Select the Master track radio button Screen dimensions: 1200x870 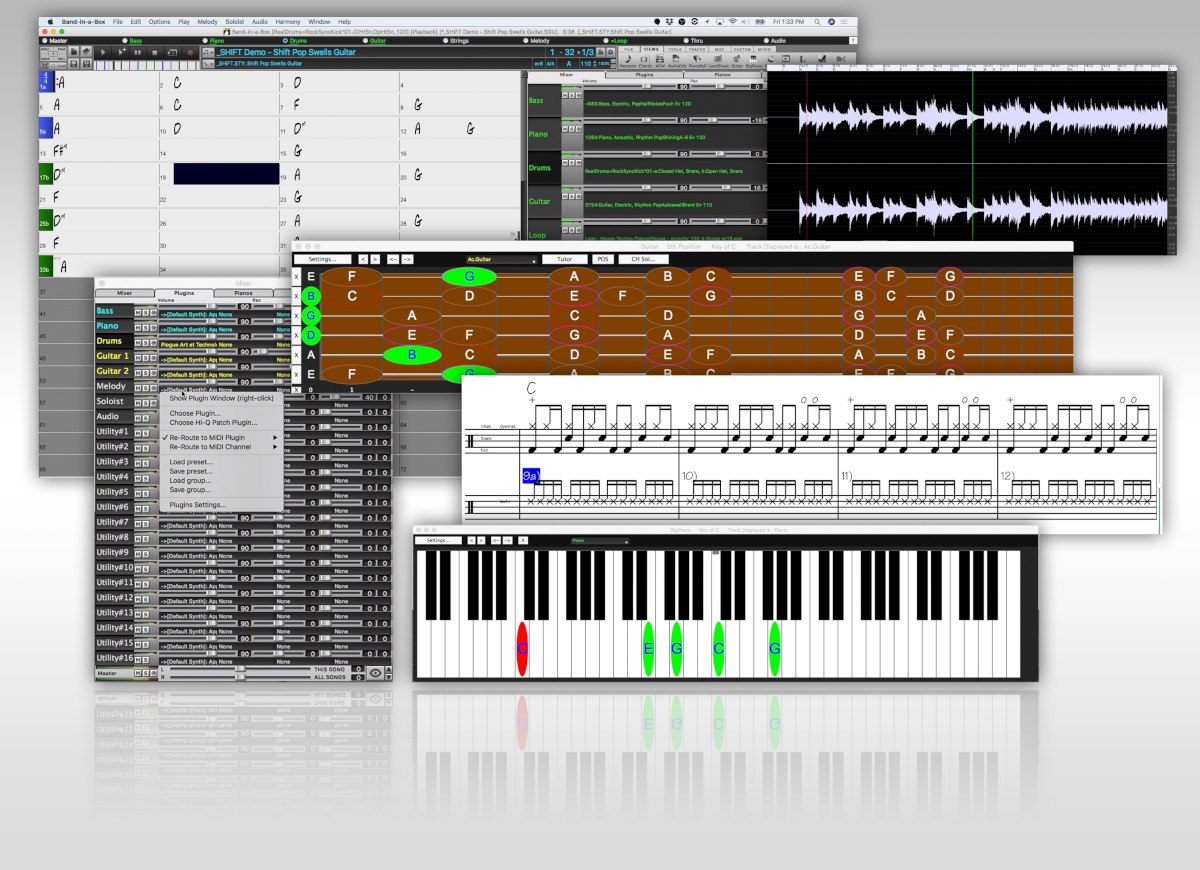point(45,41)
